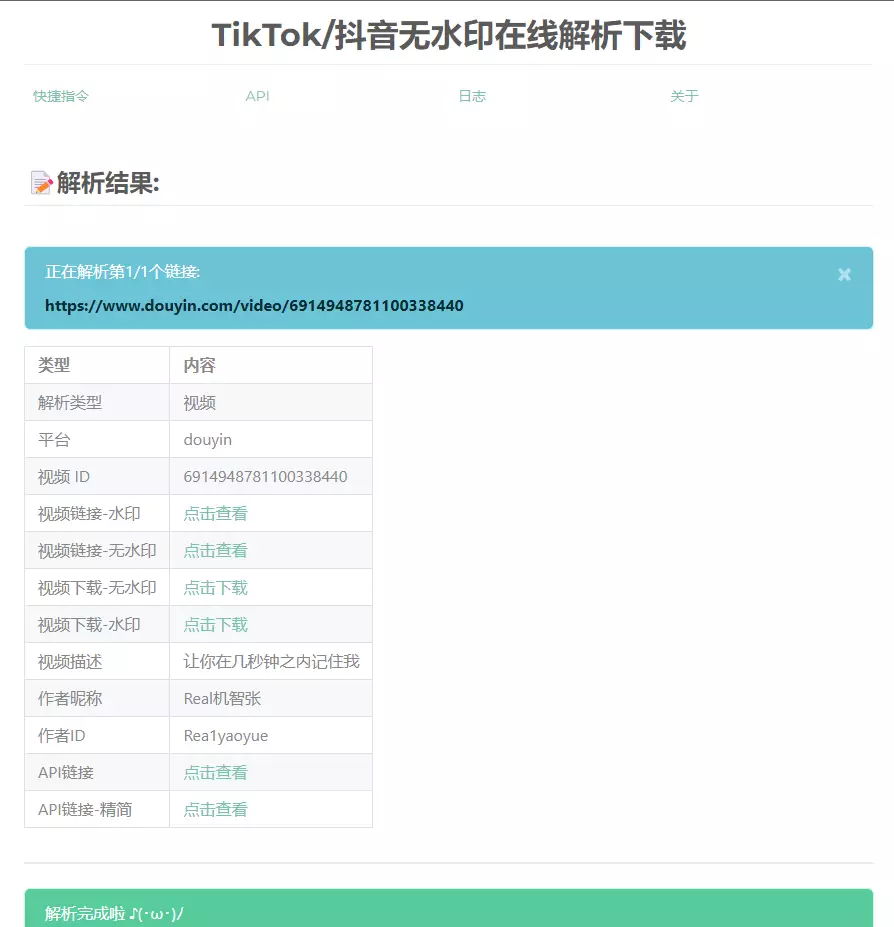The width and height of the screenshot is (894, 927).
Task: Click the video ID value 6914948781100338440 in table
Action: pyautogui.click(x=265, y=477)
